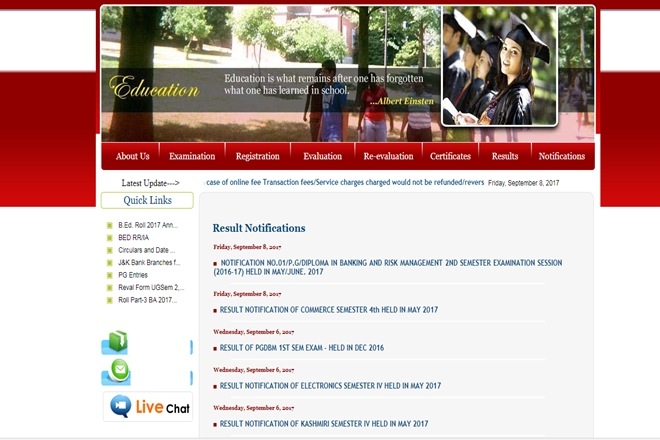
Task: Open the Results menu item
Action: click(505, 156)
